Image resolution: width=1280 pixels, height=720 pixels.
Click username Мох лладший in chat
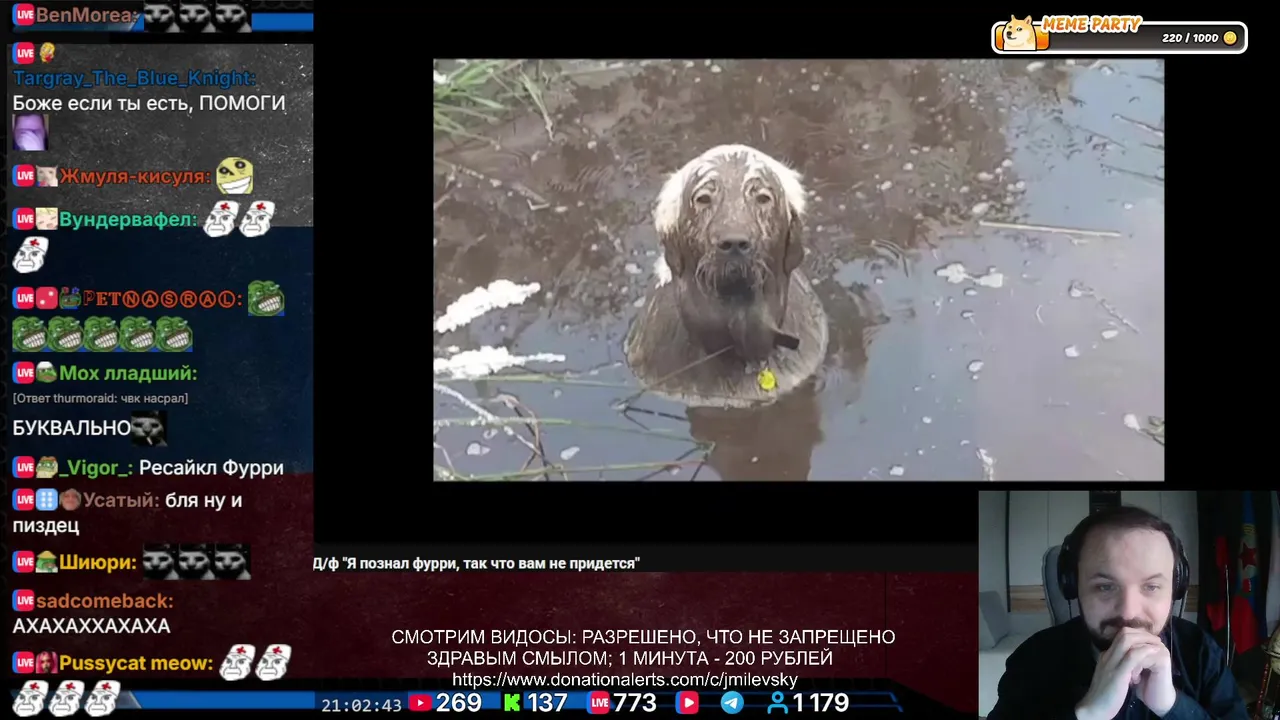pos(128,373)
